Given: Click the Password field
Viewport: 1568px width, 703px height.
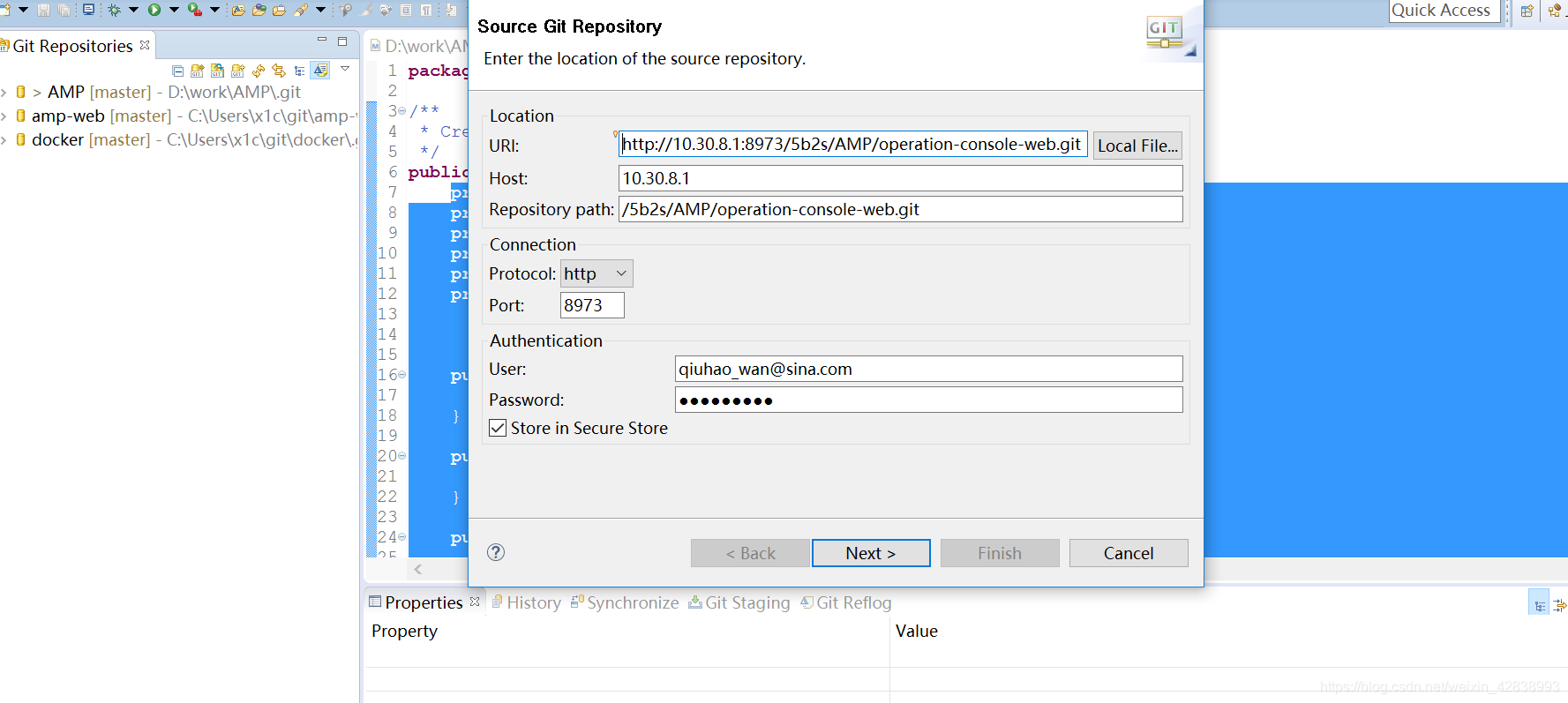Looking at the screenshot, I should [929, 400].
